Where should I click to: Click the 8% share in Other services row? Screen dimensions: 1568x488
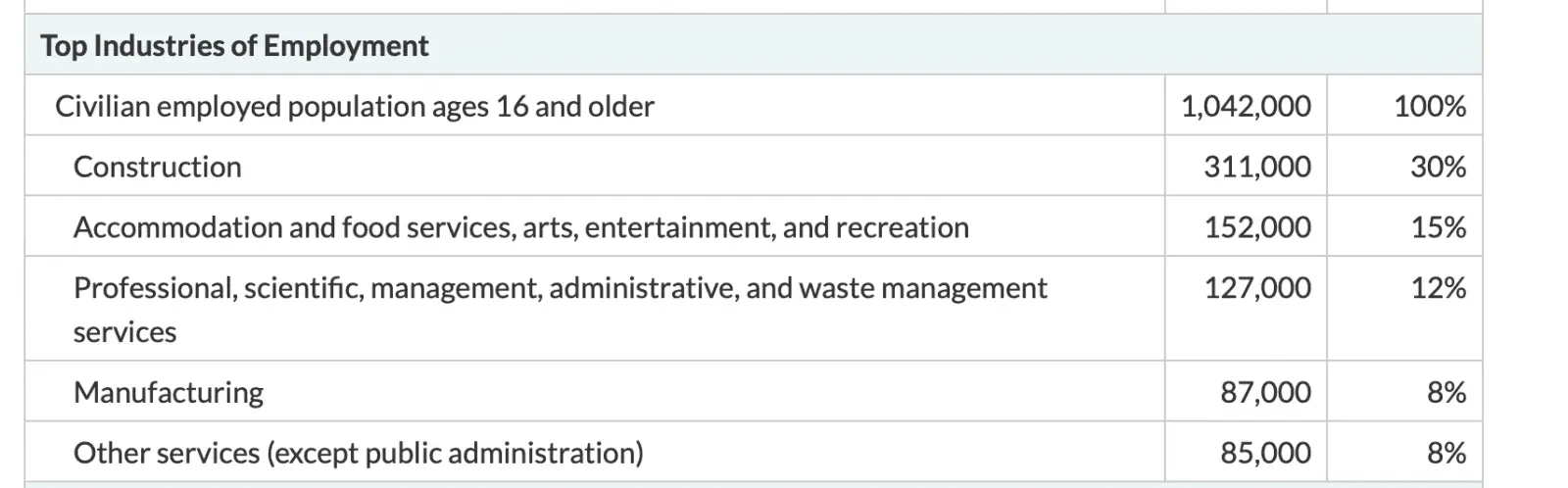coord(1446,453)
